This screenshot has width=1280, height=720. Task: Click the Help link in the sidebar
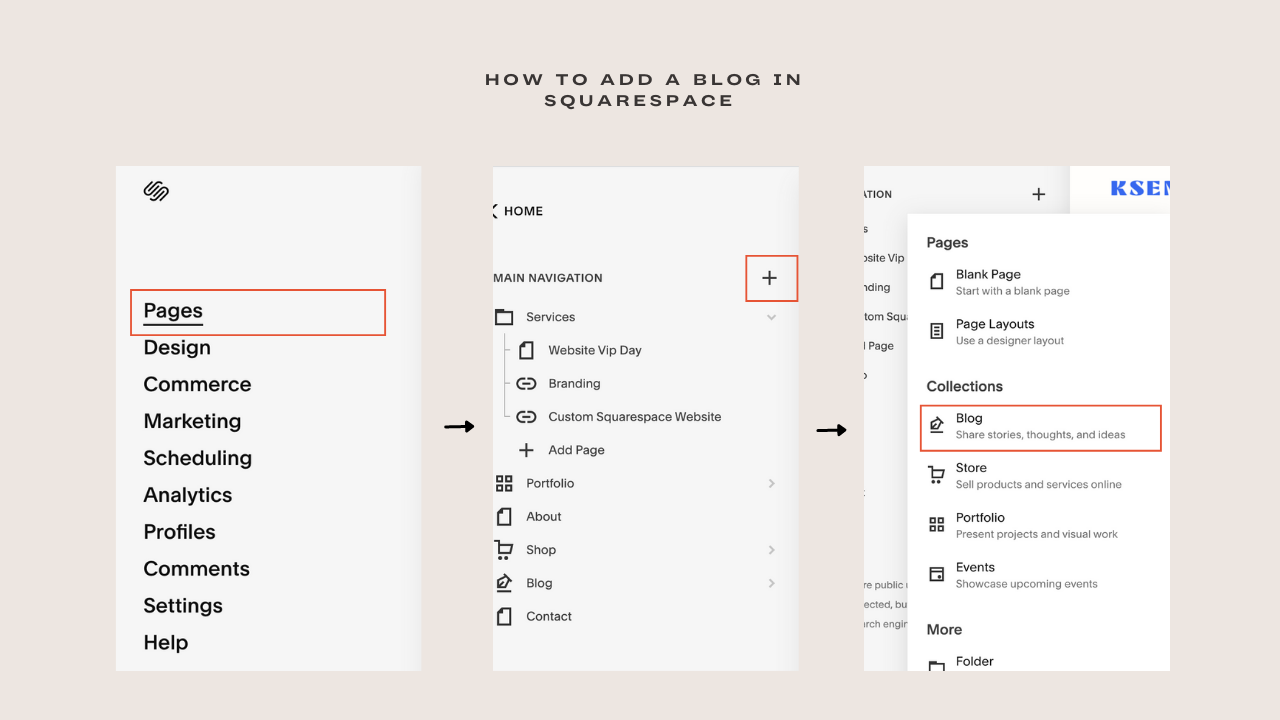click(x=166, y=642)
